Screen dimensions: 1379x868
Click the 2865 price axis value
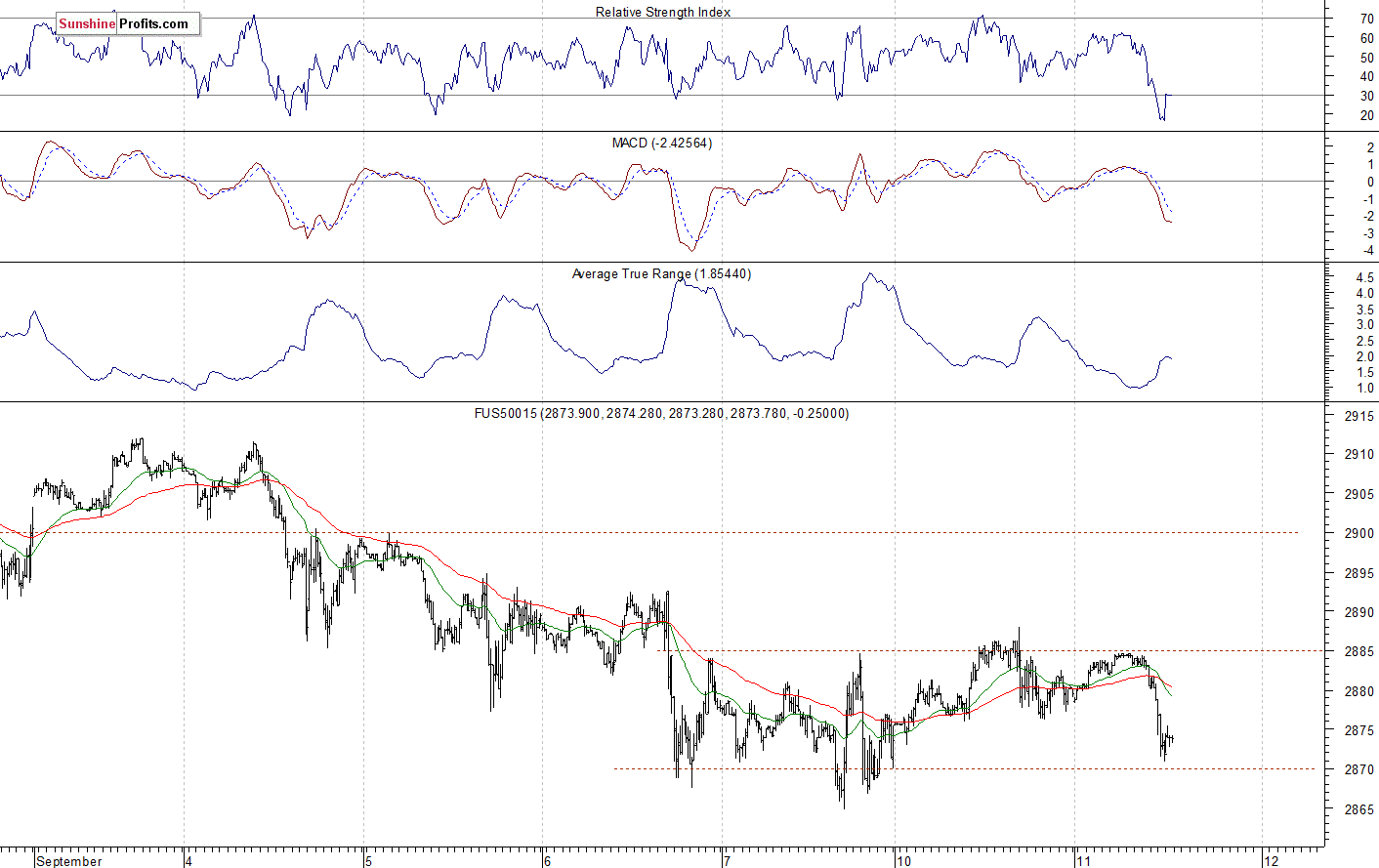point(1359,809)
